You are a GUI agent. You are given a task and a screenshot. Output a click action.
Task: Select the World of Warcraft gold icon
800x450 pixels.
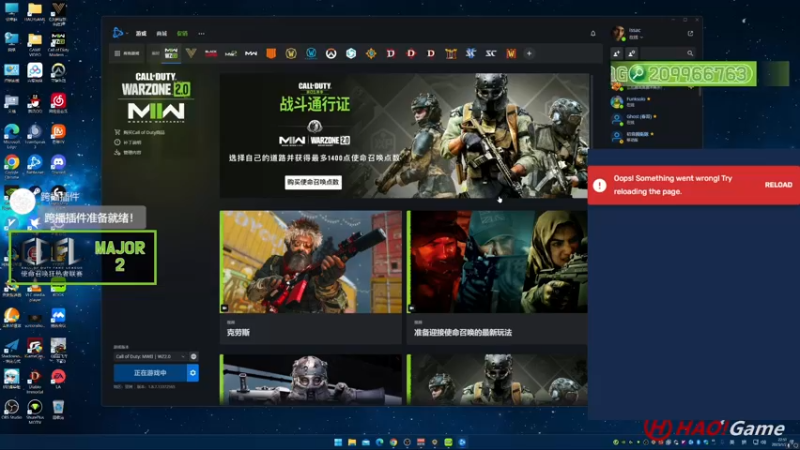point(291,53)
